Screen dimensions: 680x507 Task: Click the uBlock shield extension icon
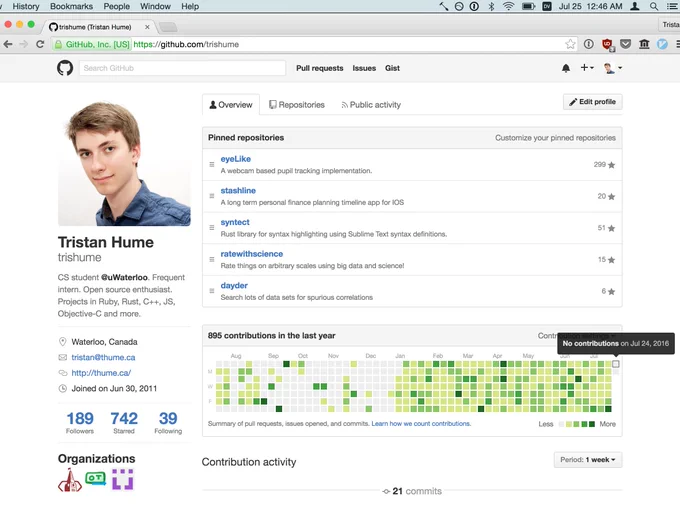click(607, 44)
